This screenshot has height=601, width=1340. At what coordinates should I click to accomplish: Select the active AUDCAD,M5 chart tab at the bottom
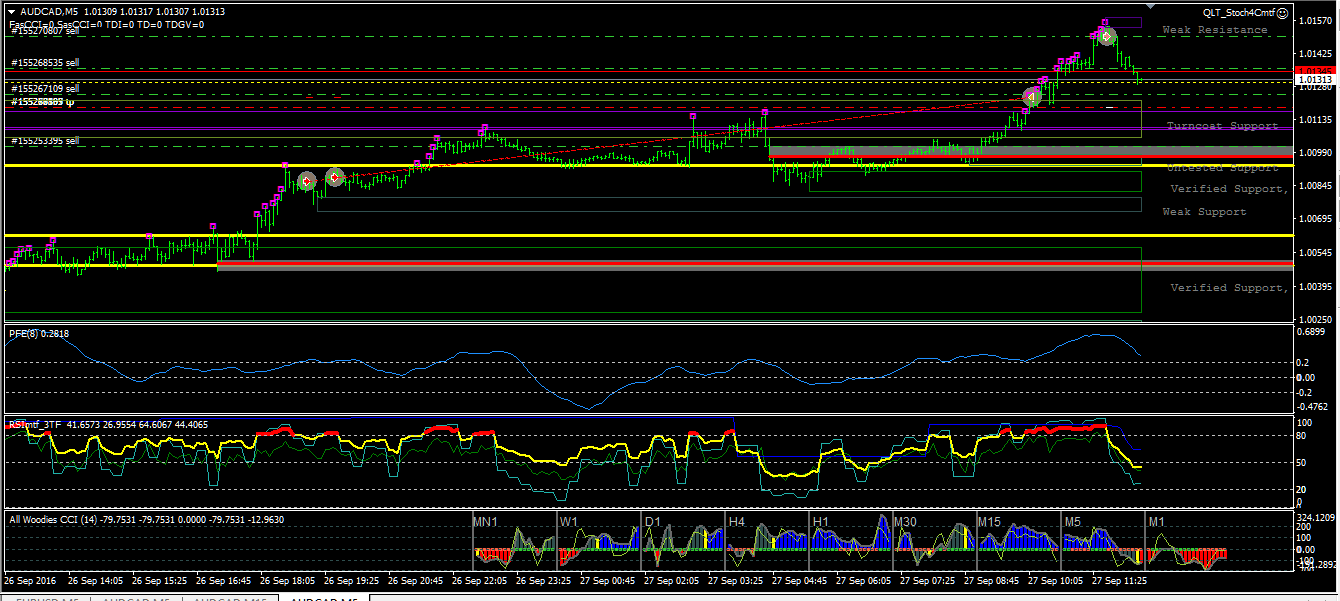[x=324, y=599]
